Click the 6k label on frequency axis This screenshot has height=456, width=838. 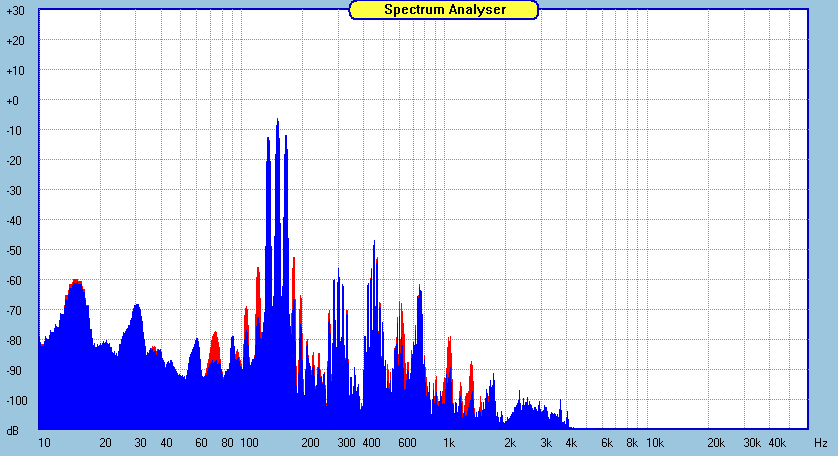607,442
